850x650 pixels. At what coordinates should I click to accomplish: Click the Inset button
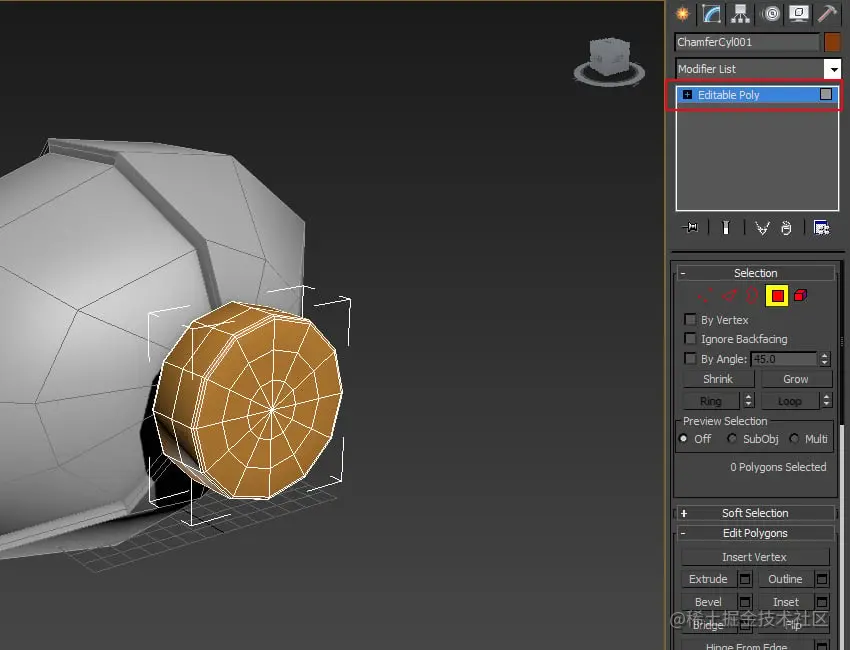point(785,602)
